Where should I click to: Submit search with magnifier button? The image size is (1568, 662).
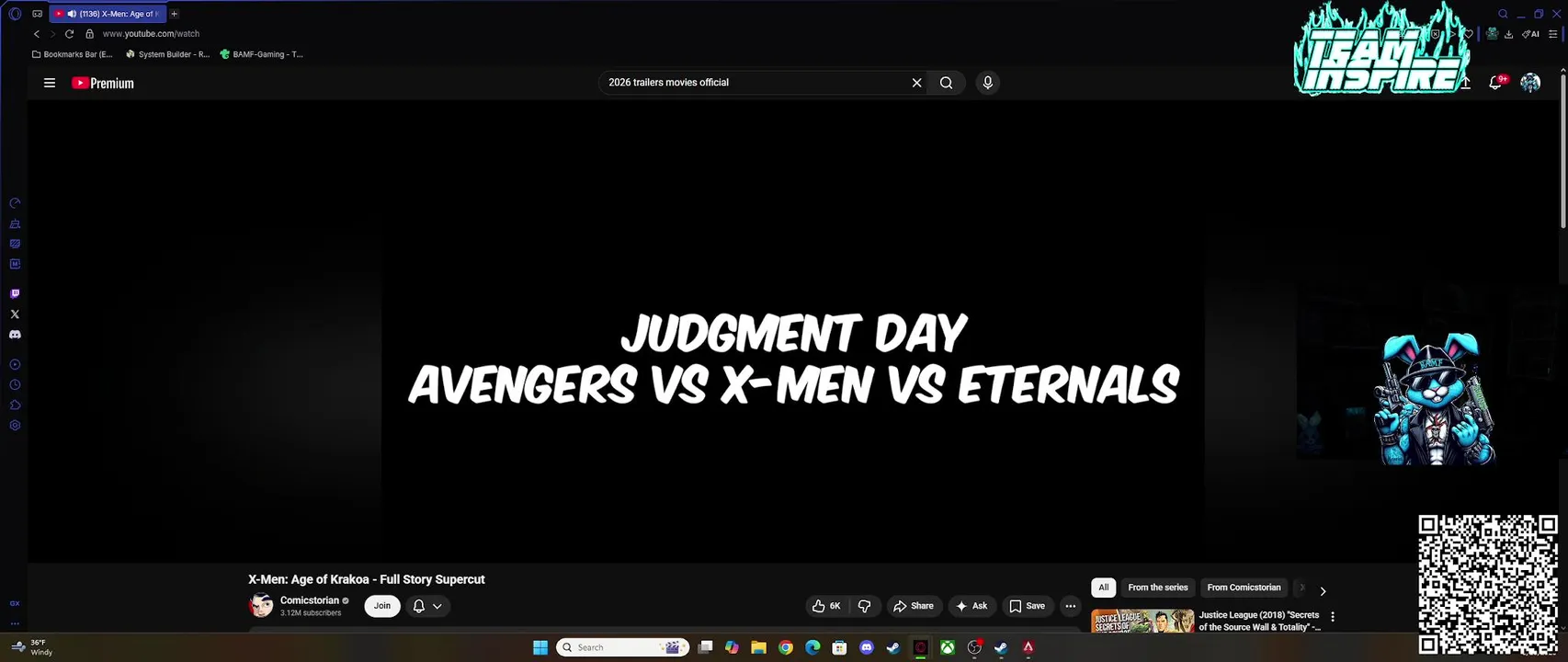pyautogui.click(x=946, y=83)
